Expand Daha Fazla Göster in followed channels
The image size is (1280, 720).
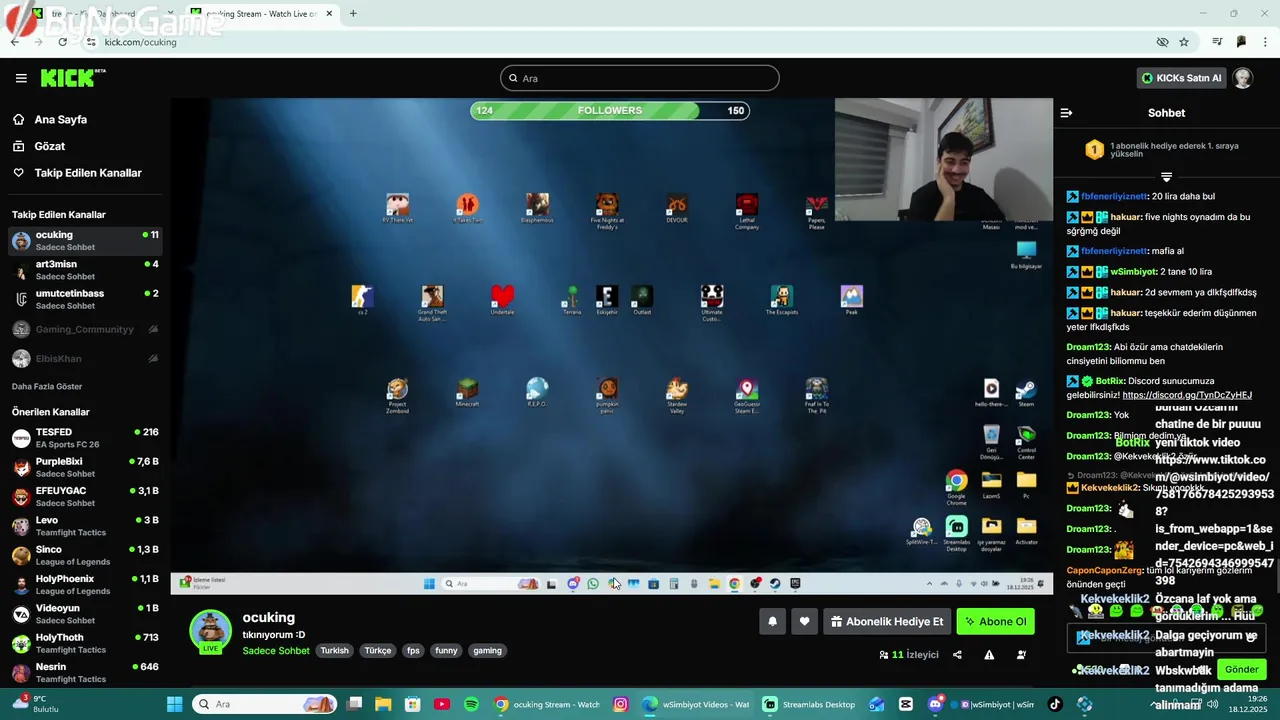[47, 386]
